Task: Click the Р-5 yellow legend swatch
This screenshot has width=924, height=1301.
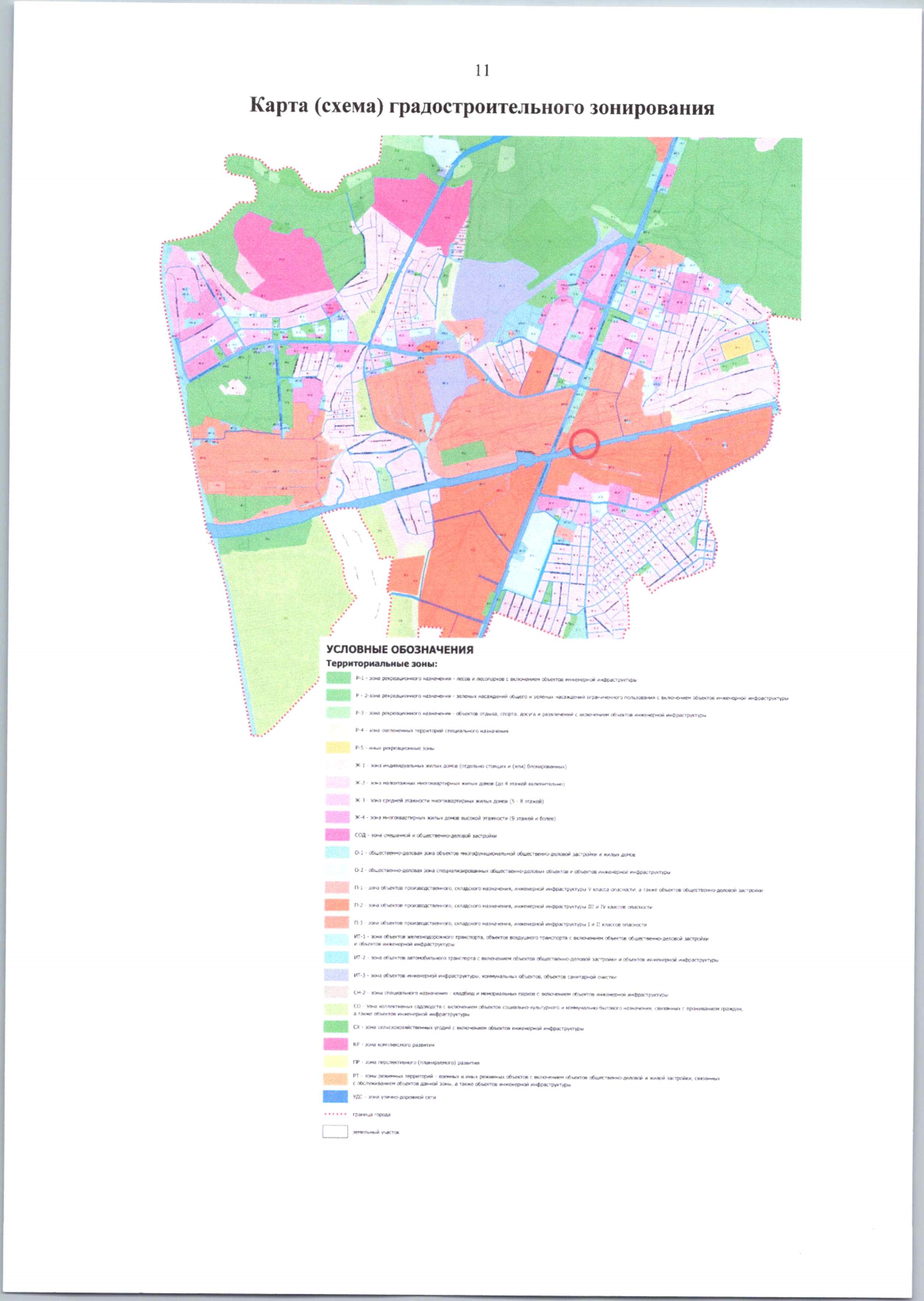Action: click(338, 747)
